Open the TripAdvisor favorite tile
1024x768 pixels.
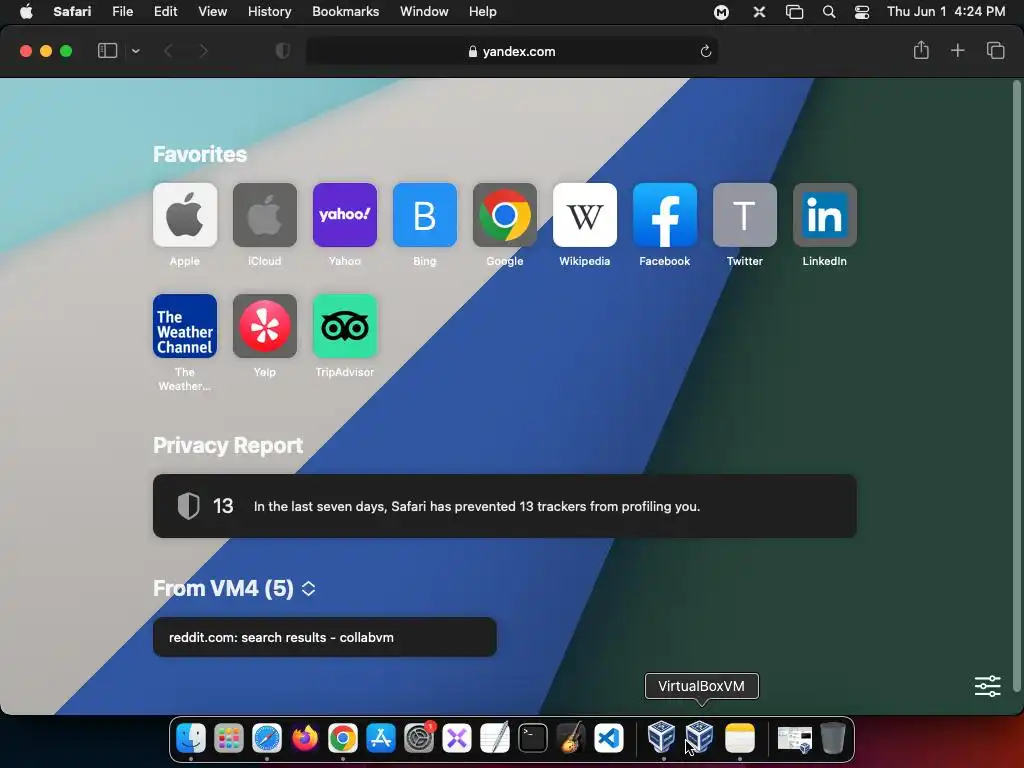pyautogui.click(x=345, y=326)
